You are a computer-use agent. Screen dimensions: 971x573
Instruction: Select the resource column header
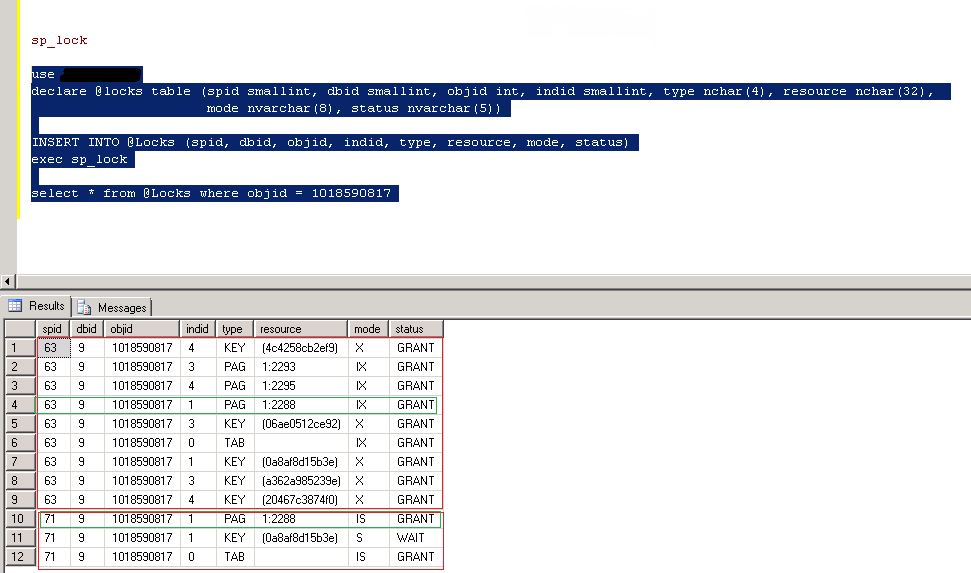301,329
